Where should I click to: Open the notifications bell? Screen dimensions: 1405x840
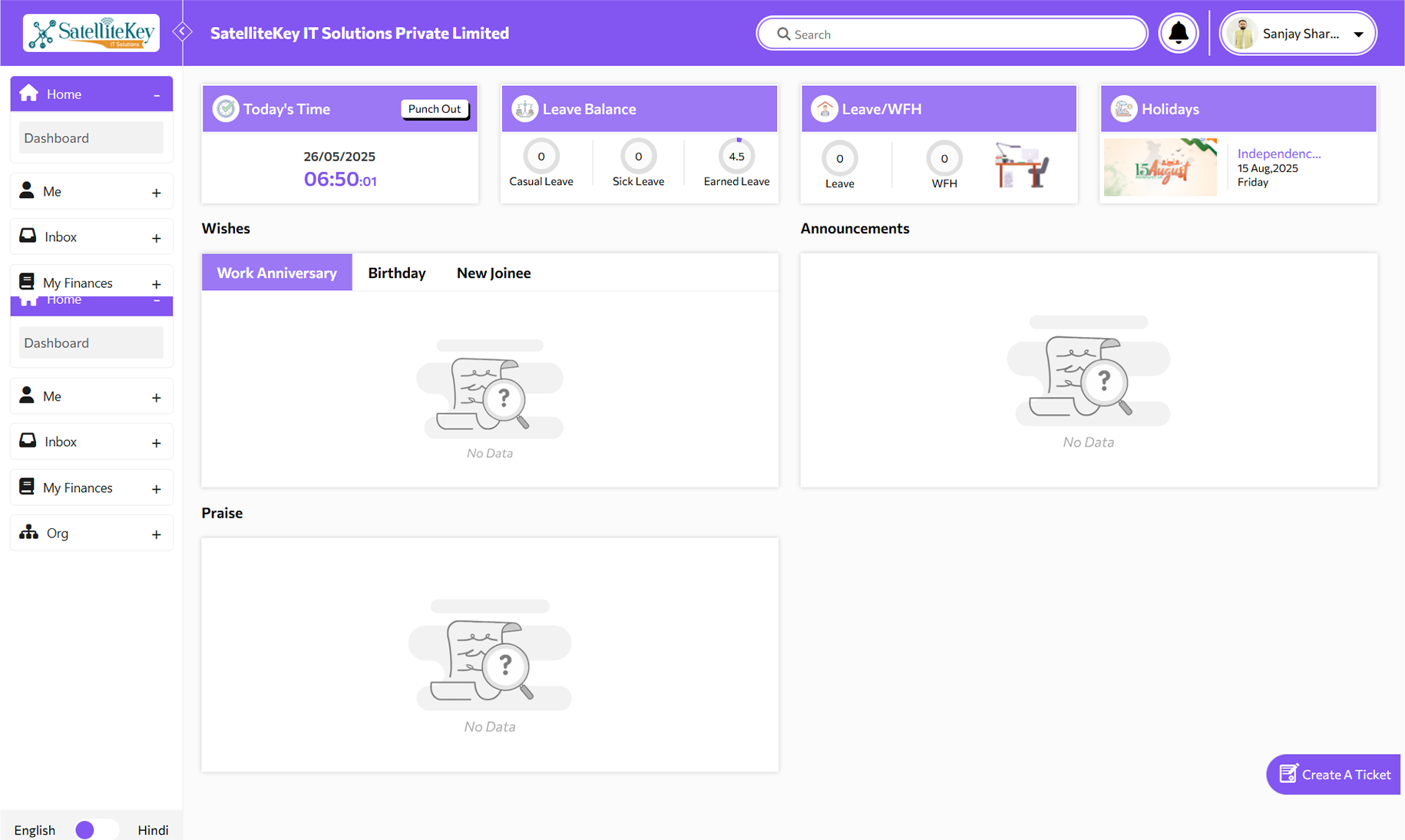click(x=1178, y=34)
